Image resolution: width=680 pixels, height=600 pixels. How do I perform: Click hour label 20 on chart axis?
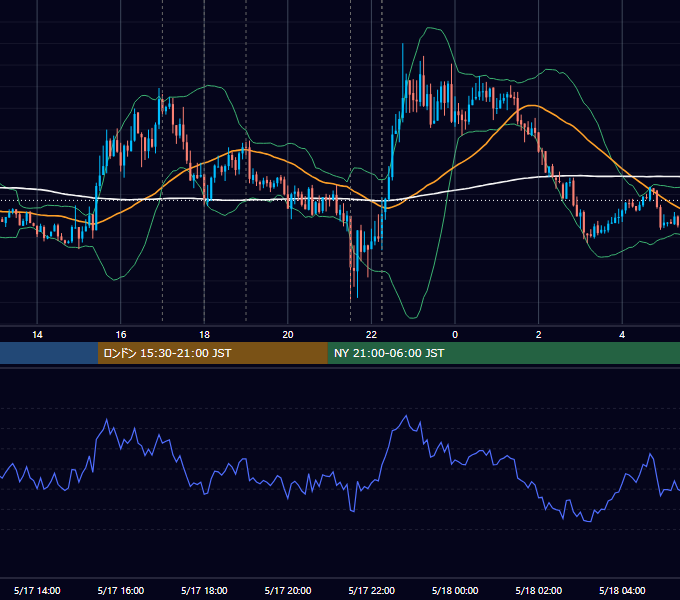point(288,335)
